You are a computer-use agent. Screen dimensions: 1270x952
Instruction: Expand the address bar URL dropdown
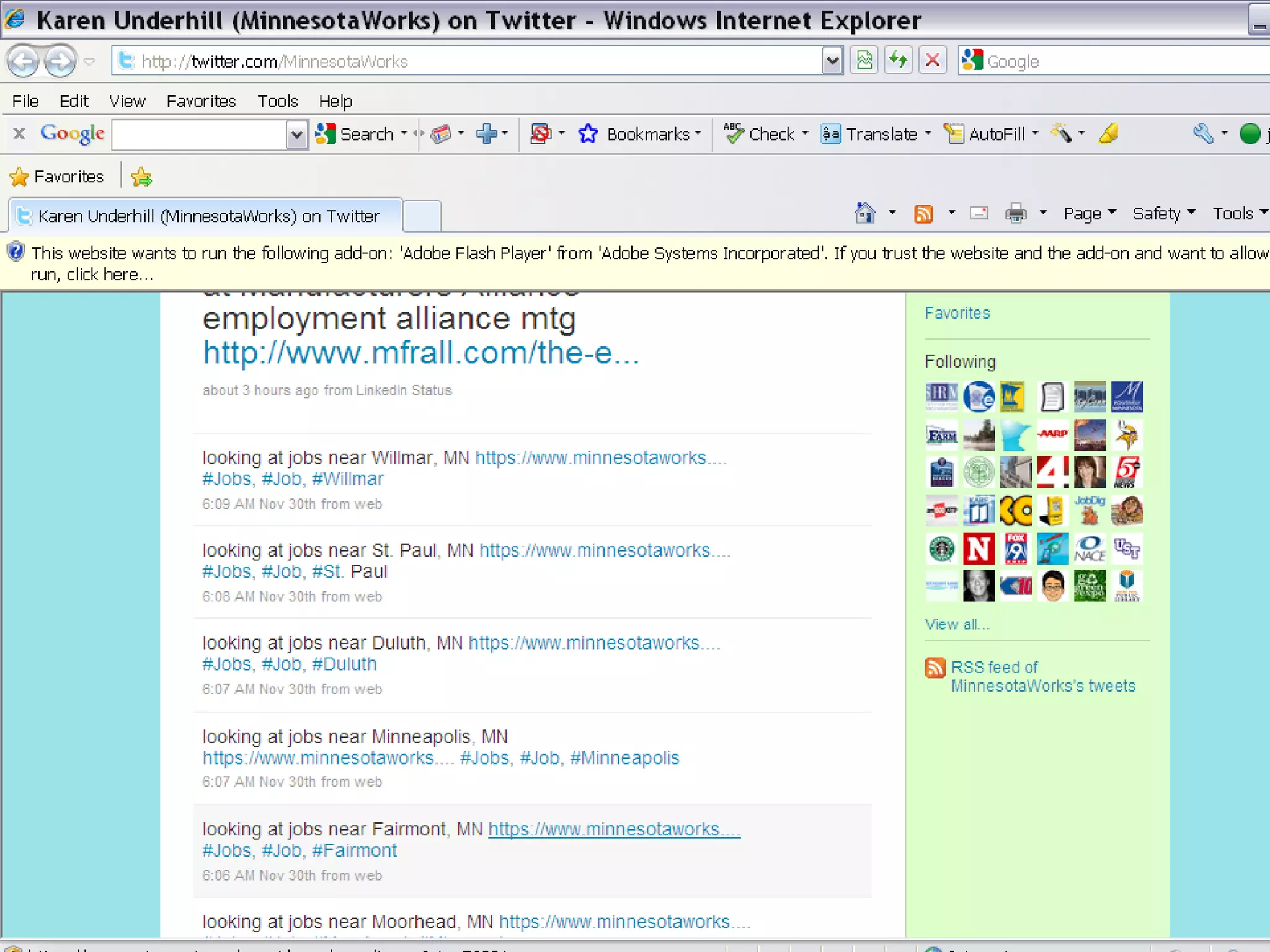tap(832, 61)
